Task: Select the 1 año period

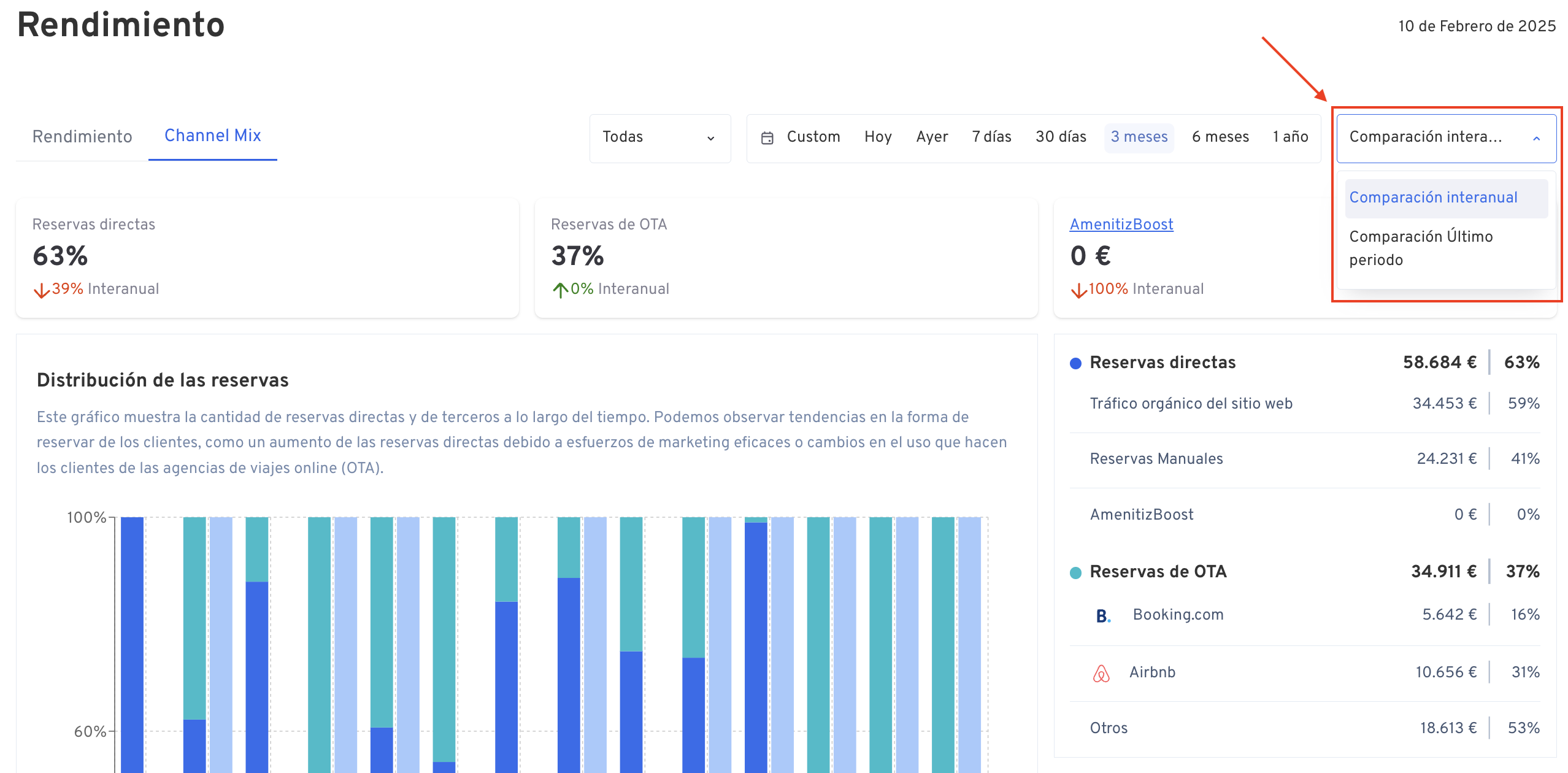Action: tap(1290, 137)
